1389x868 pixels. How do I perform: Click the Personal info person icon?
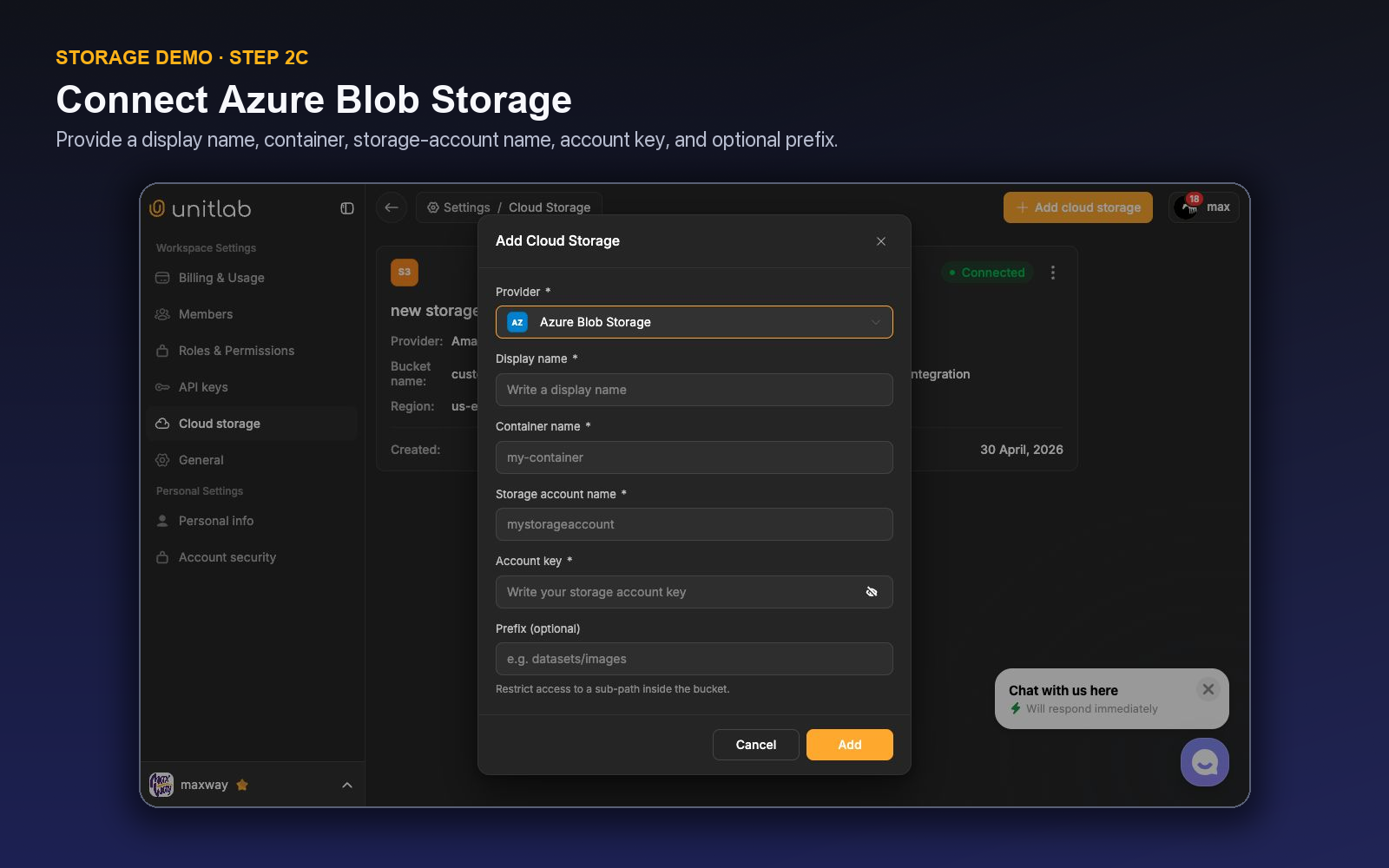[x=162, y=521]
